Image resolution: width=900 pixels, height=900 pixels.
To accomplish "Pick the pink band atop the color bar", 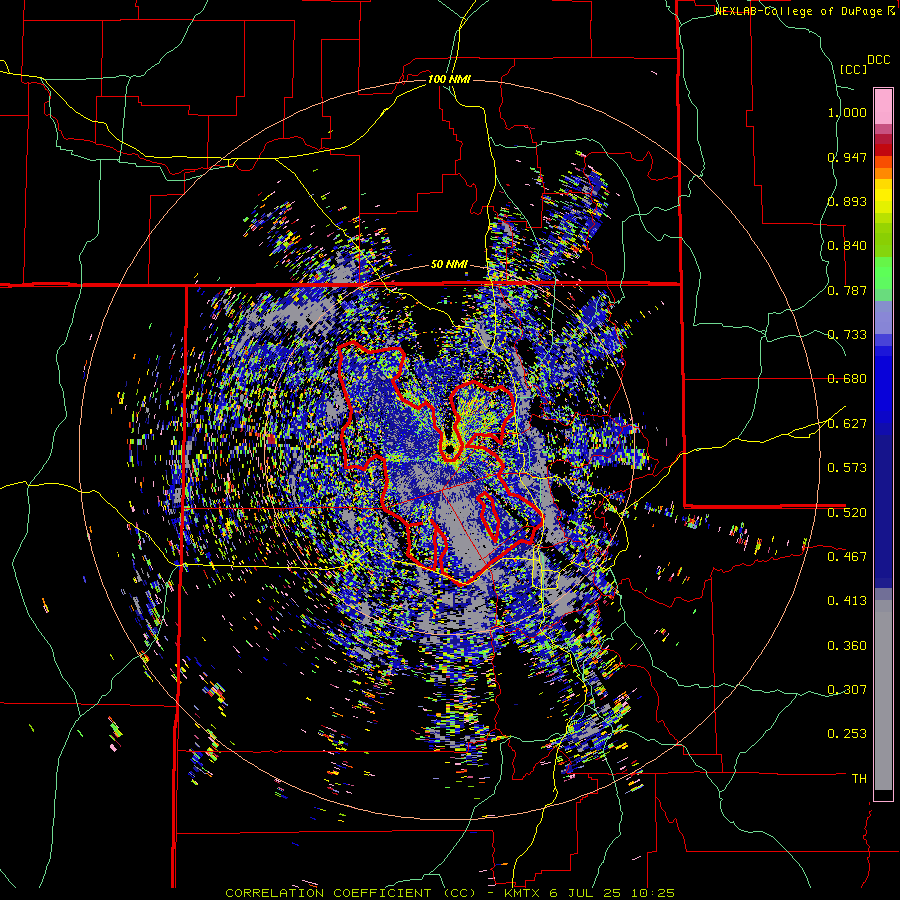I will click(883, 107).
